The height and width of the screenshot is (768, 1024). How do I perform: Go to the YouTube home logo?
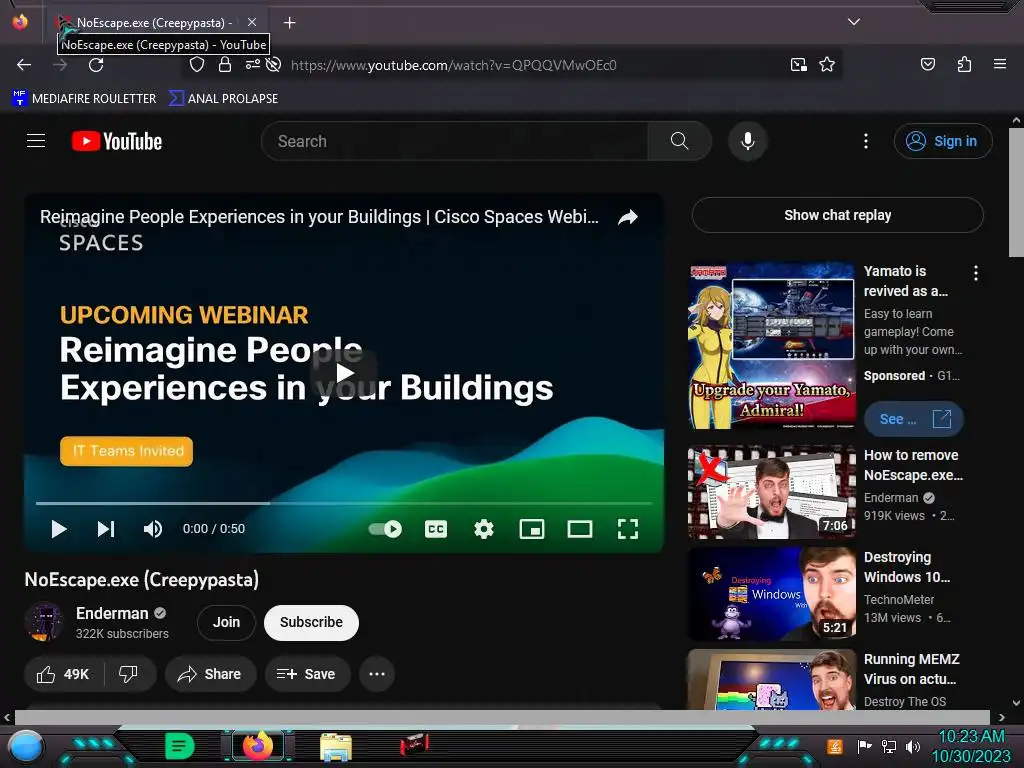coord(117,141)
